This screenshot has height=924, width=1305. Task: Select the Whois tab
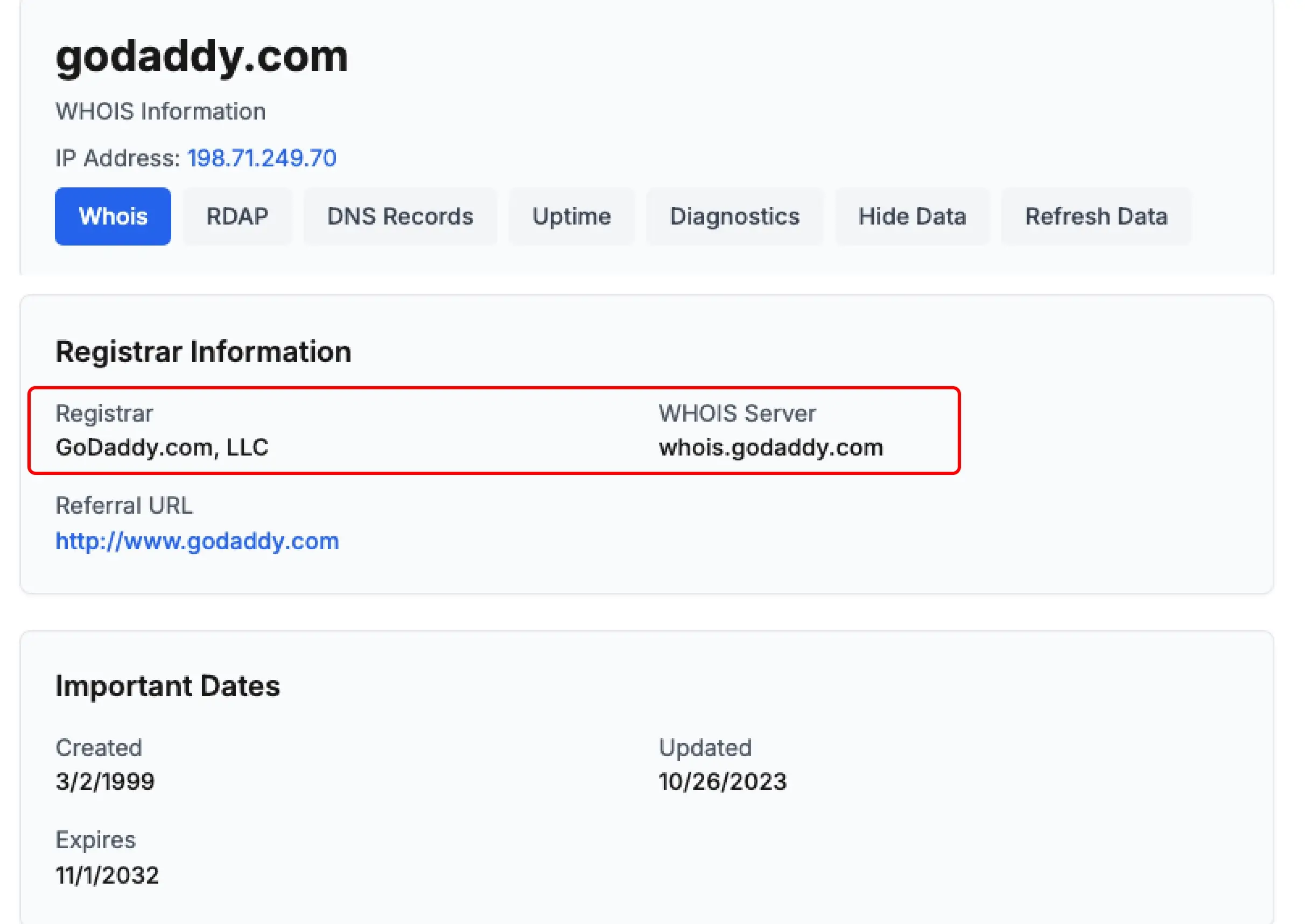pos(113,216)
